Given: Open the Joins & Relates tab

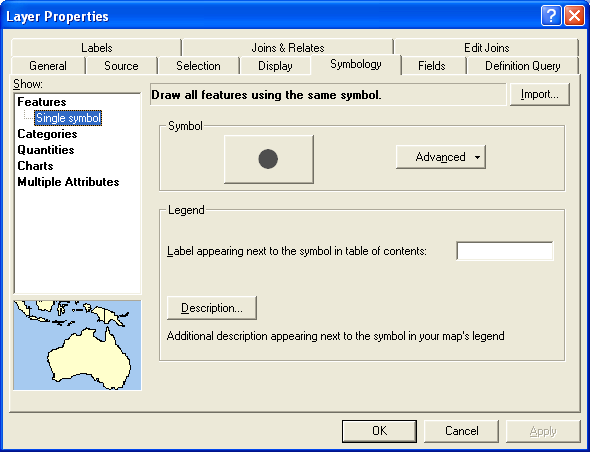Looking at the screenshot, I should point(288,48).
